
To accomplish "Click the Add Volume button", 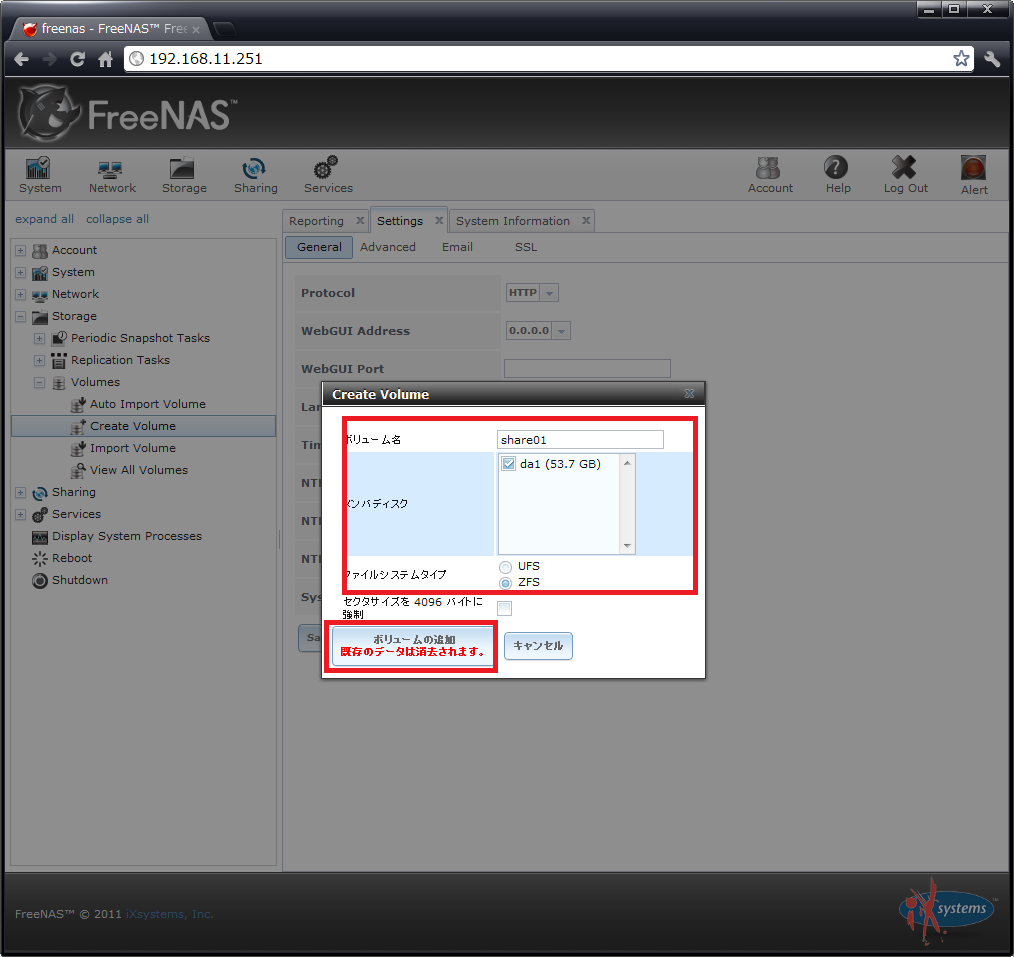I will click(412, 645).
